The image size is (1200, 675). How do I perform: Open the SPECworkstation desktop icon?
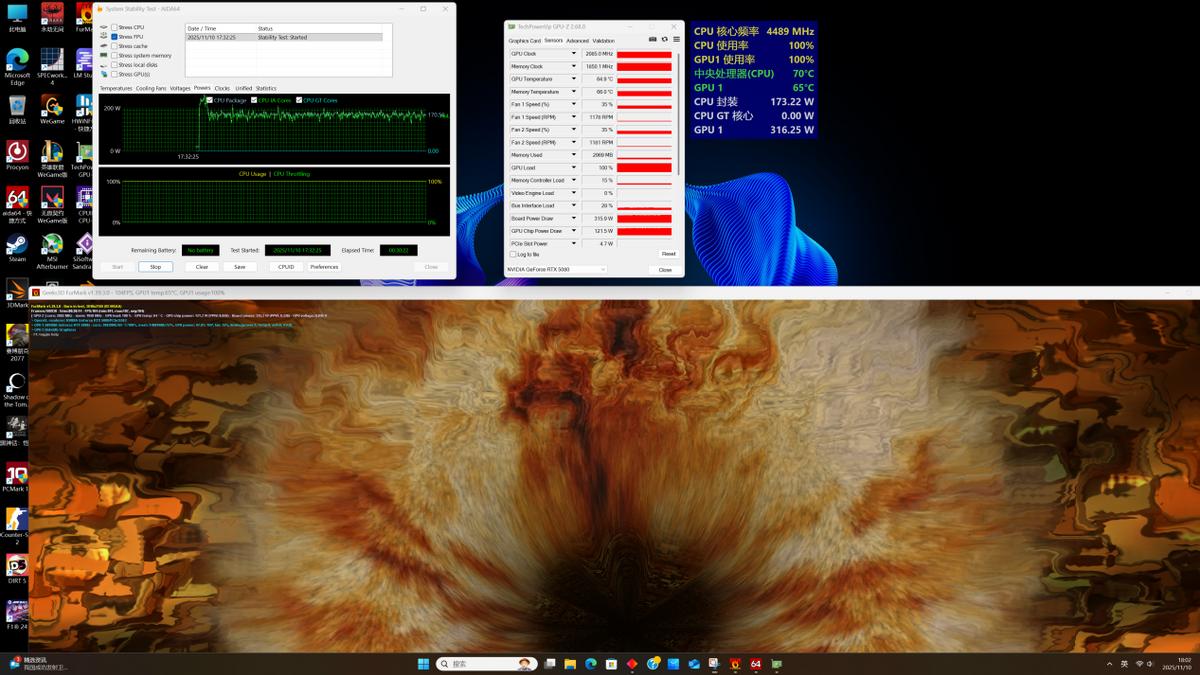pyautogui.click(x=52, y=65)
